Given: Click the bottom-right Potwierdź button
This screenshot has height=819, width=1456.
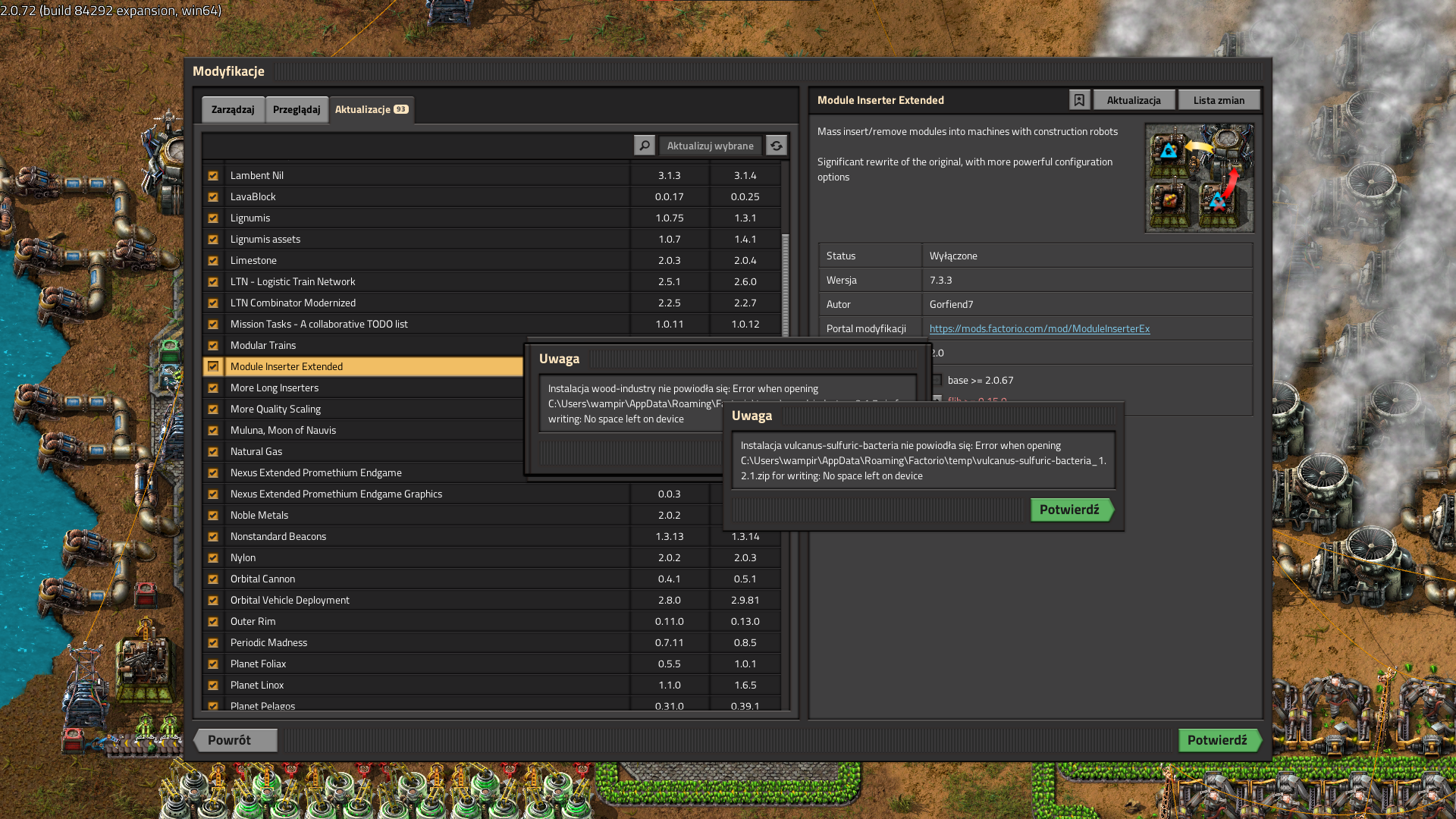Looking at the screenshot, I should 1217,740.
